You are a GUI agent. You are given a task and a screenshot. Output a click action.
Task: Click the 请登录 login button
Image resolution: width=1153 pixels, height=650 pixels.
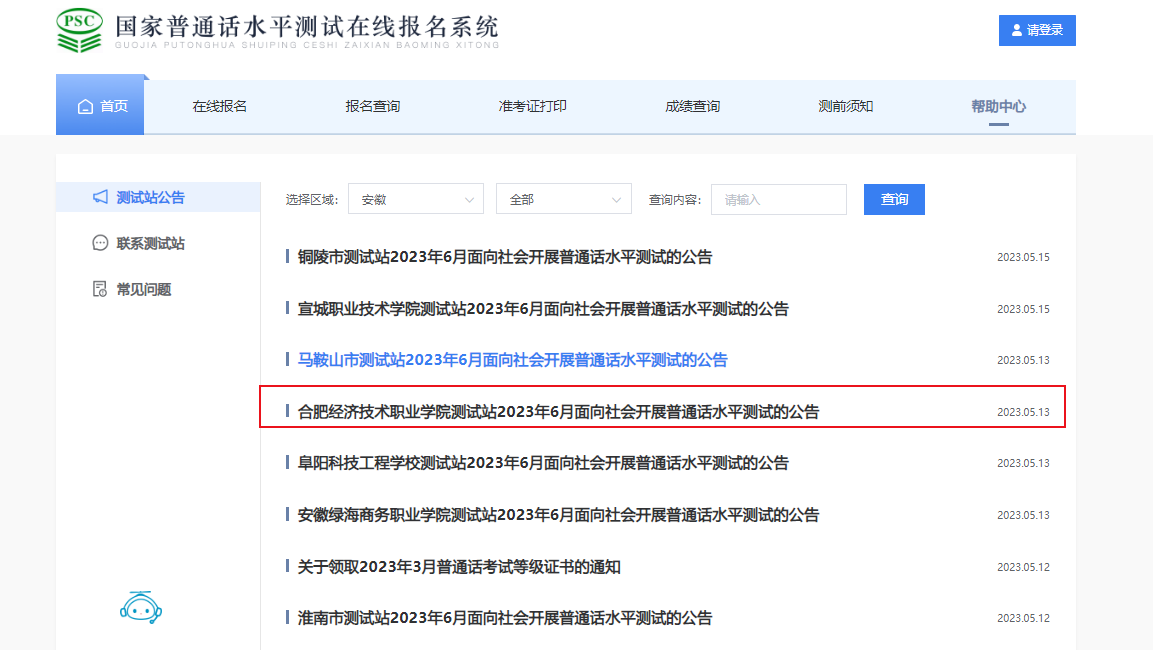point(1037,30)
